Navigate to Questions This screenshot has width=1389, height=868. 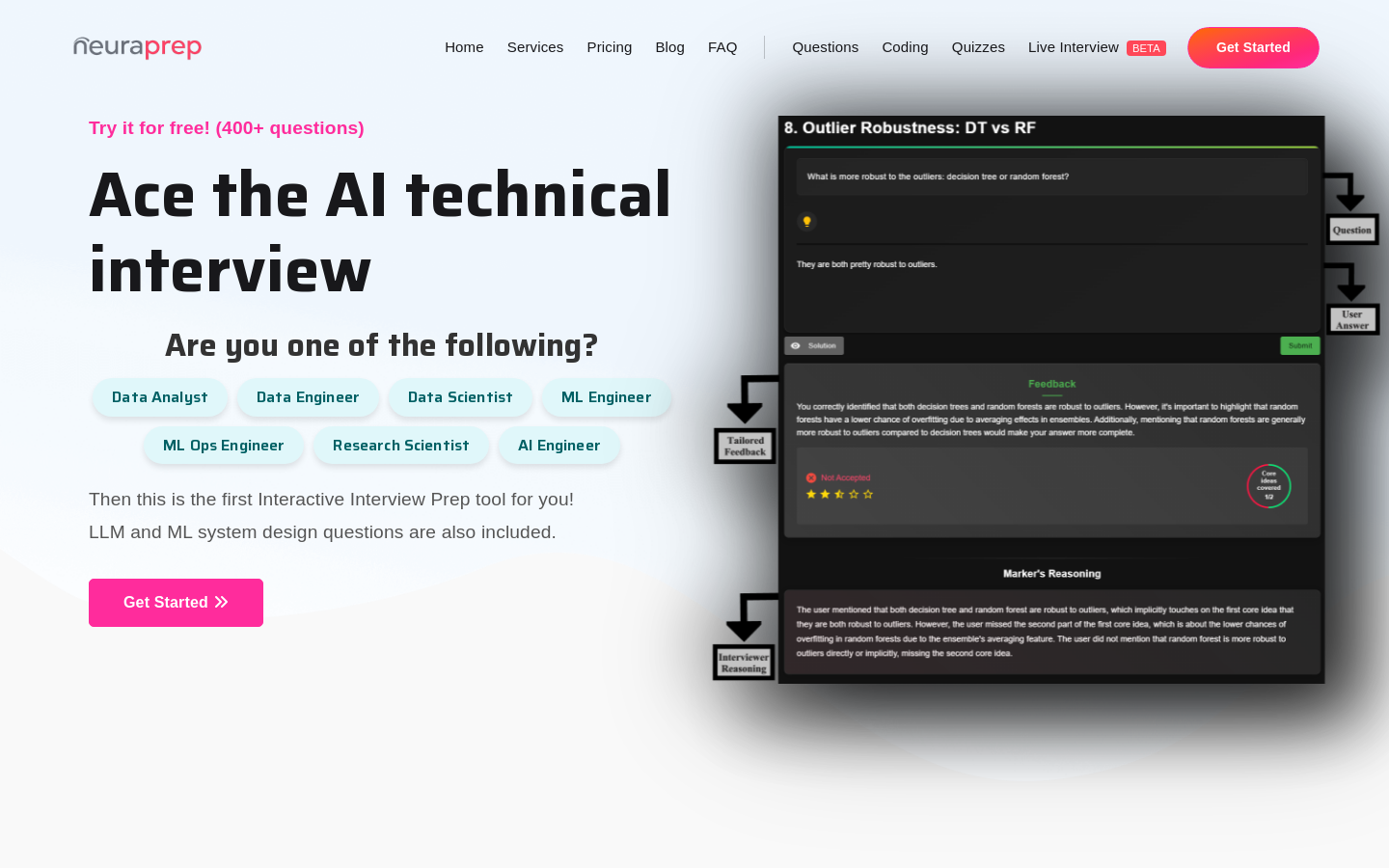click(826, 47)
